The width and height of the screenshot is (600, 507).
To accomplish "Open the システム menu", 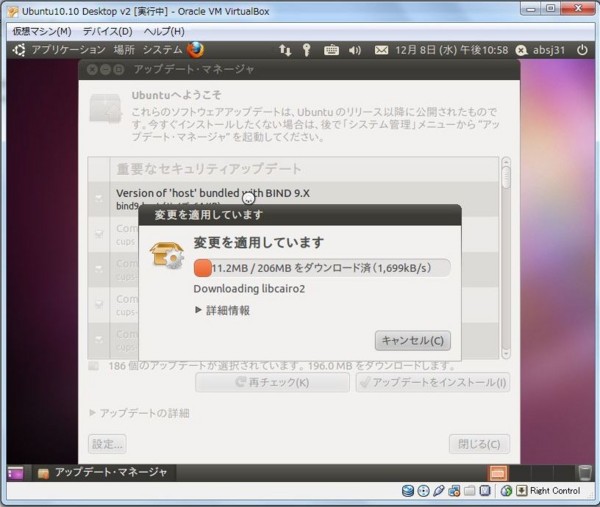I will pyautogui.click(x=163, y=50).
